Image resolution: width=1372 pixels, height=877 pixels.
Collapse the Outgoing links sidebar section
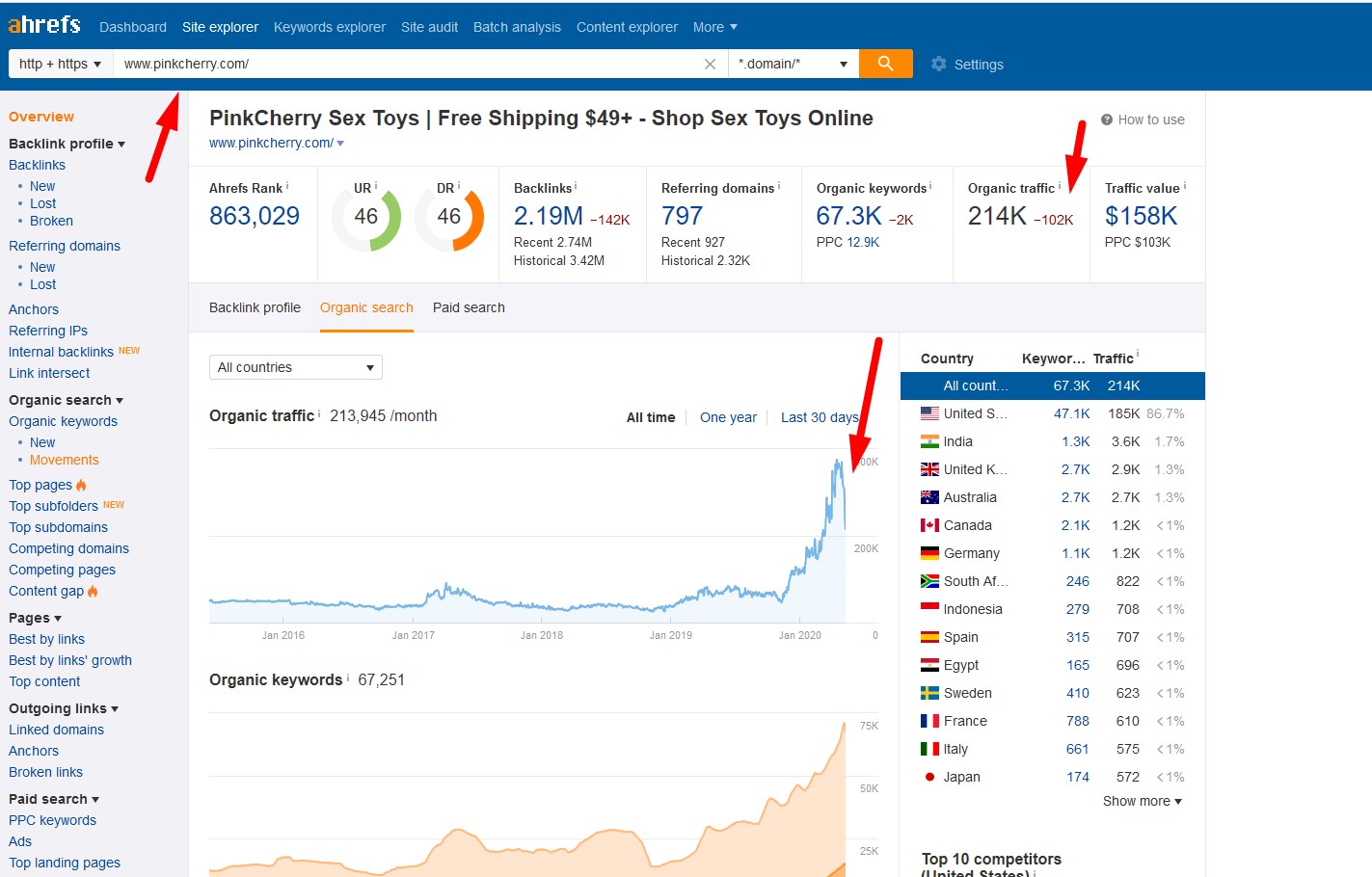pyautogui.click(x=64, y=708)
